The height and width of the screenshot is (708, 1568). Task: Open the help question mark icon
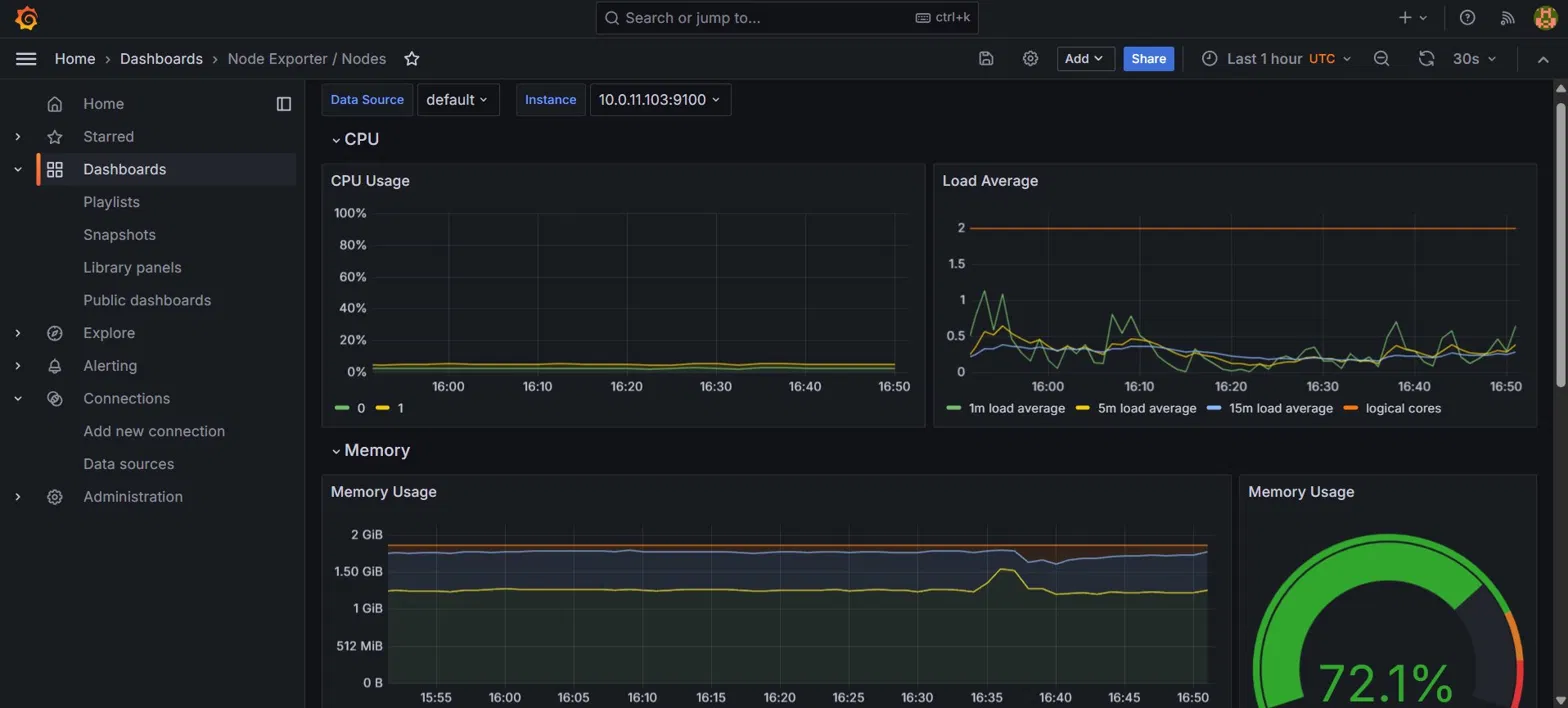point(1467,18)
